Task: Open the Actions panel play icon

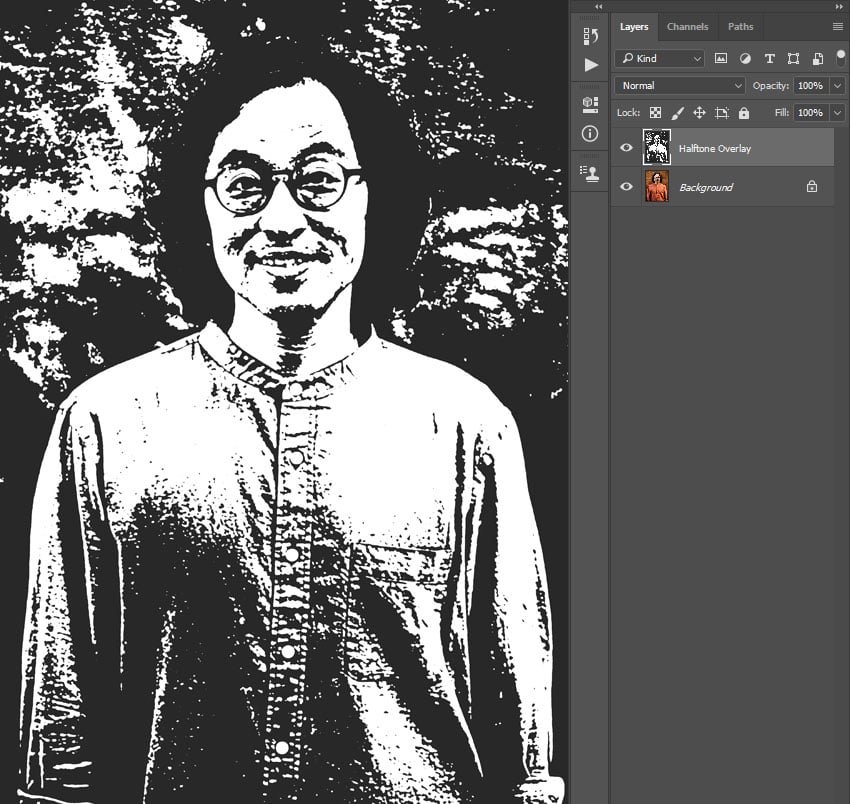Action: click(589, 64)
